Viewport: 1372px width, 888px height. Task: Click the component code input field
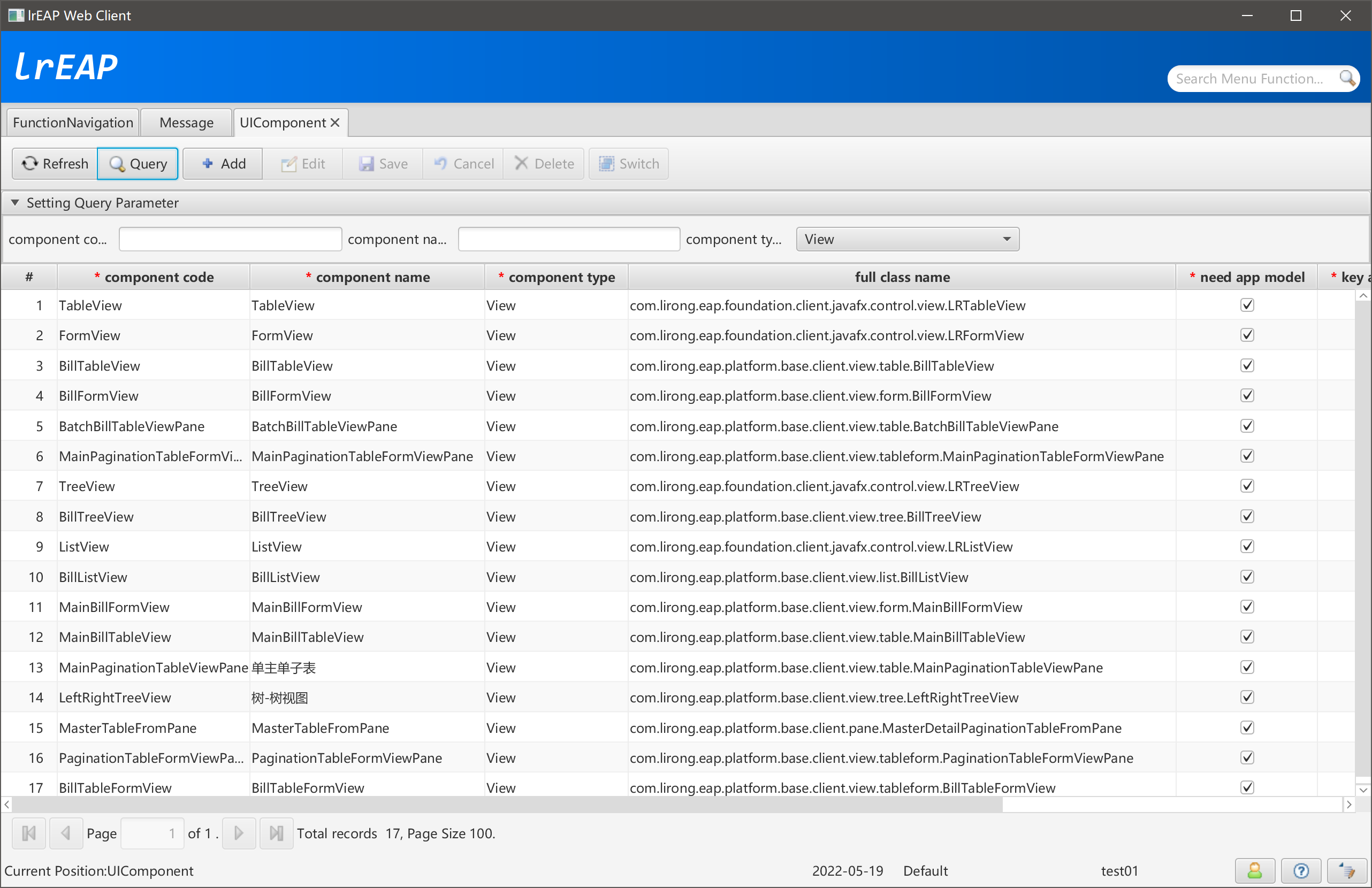click(230, 239)
